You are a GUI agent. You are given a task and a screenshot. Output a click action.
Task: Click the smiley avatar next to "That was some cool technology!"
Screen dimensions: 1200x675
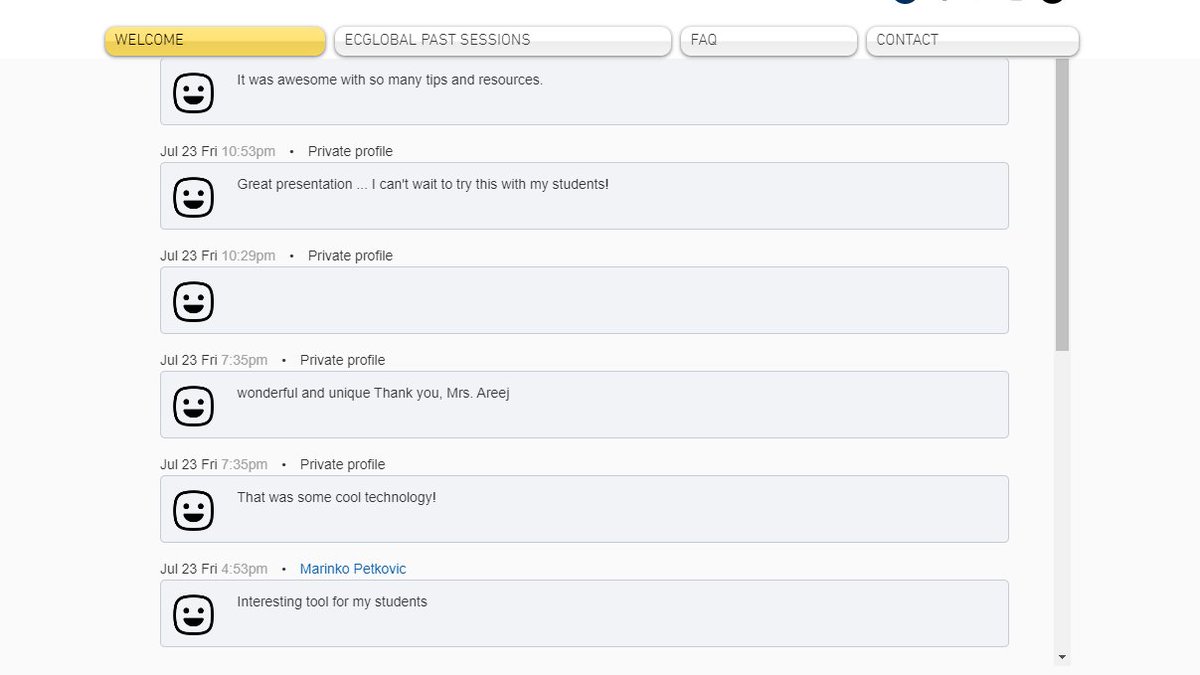coord(193,510)
